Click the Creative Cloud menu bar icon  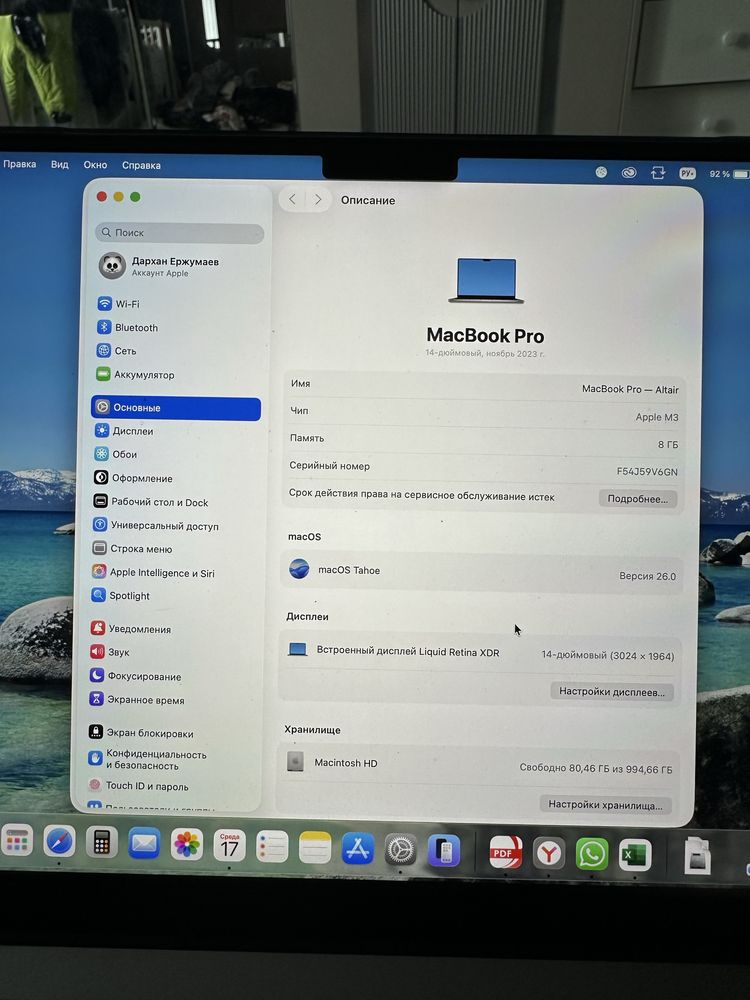point(629,172)
